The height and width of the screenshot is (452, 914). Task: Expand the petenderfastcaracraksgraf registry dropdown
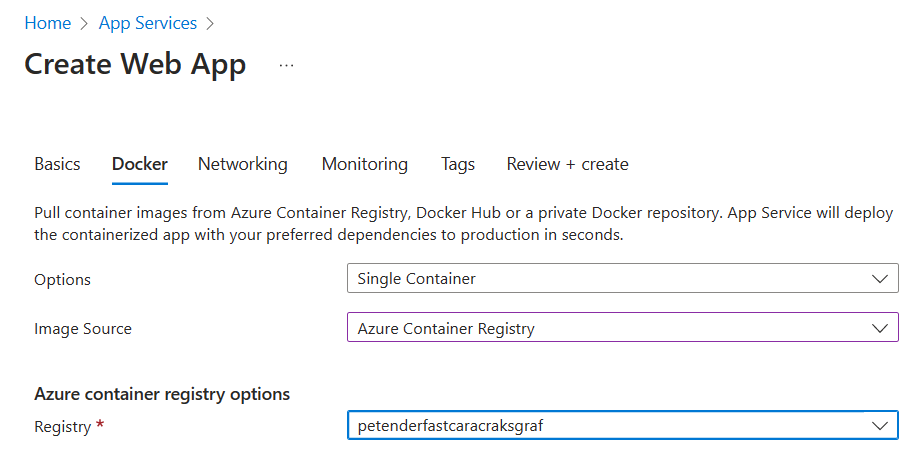[x=610, y=426]
